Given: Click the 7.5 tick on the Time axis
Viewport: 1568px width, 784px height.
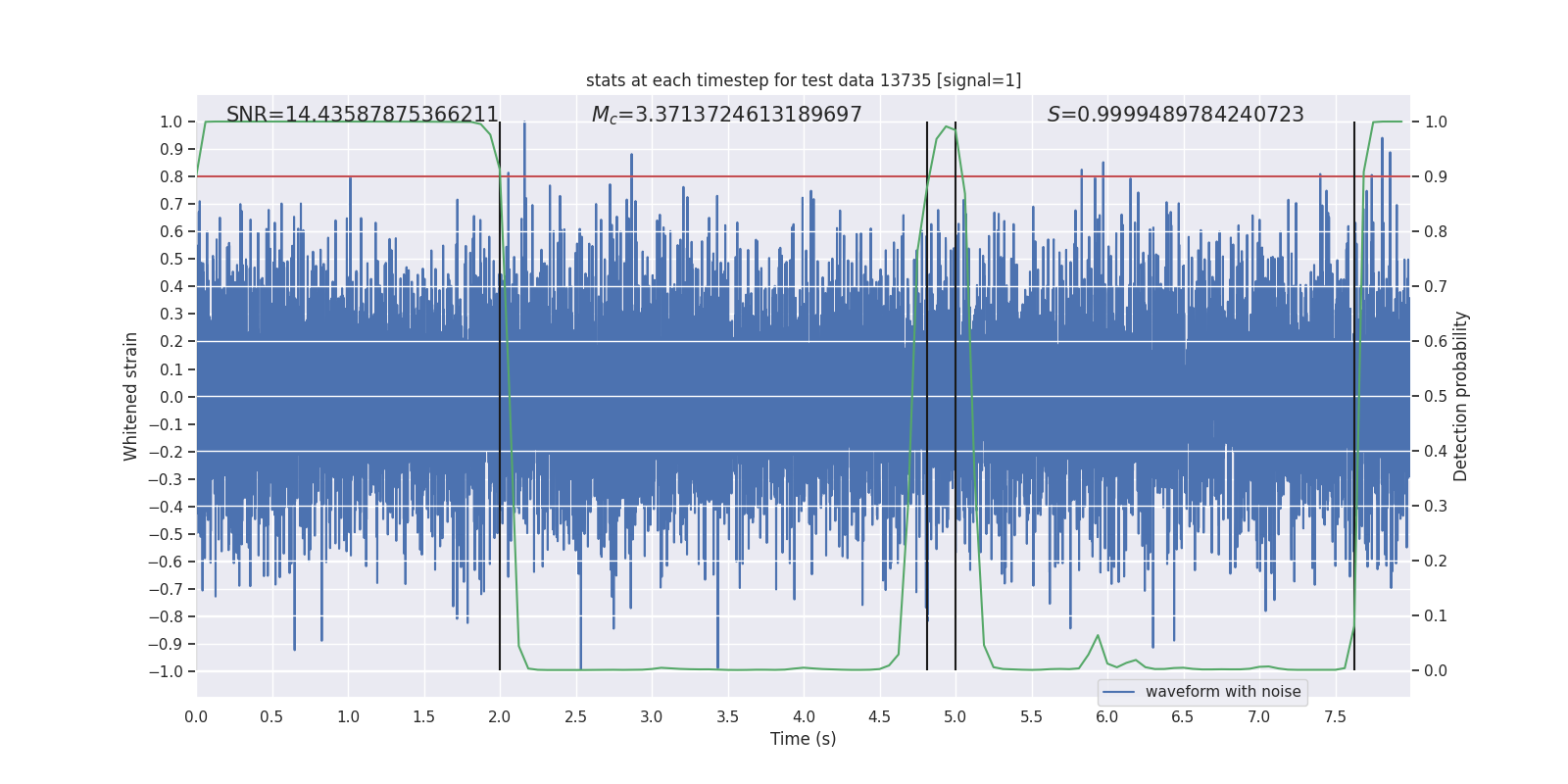Looking at the screenshot, I should click(x=1335, y=716).
